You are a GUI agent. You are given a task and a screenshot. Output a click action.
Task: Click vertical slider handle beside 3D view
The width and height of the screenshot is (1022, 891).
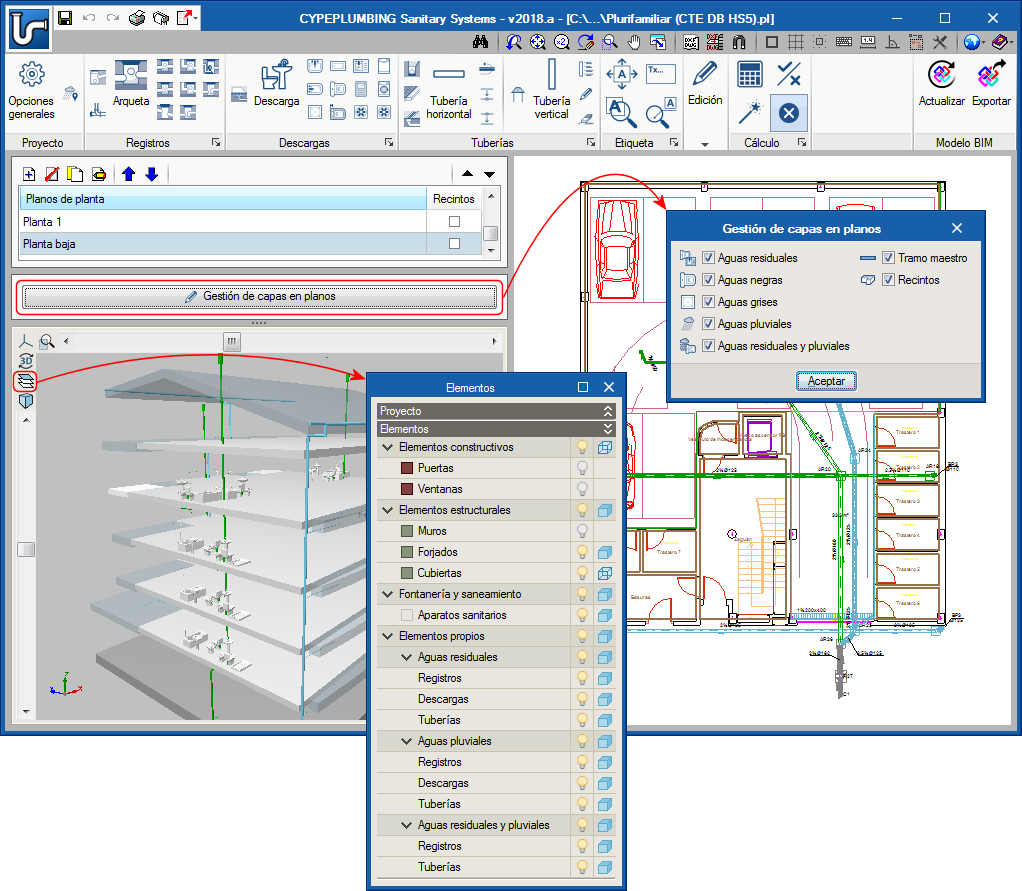[26, 549]
